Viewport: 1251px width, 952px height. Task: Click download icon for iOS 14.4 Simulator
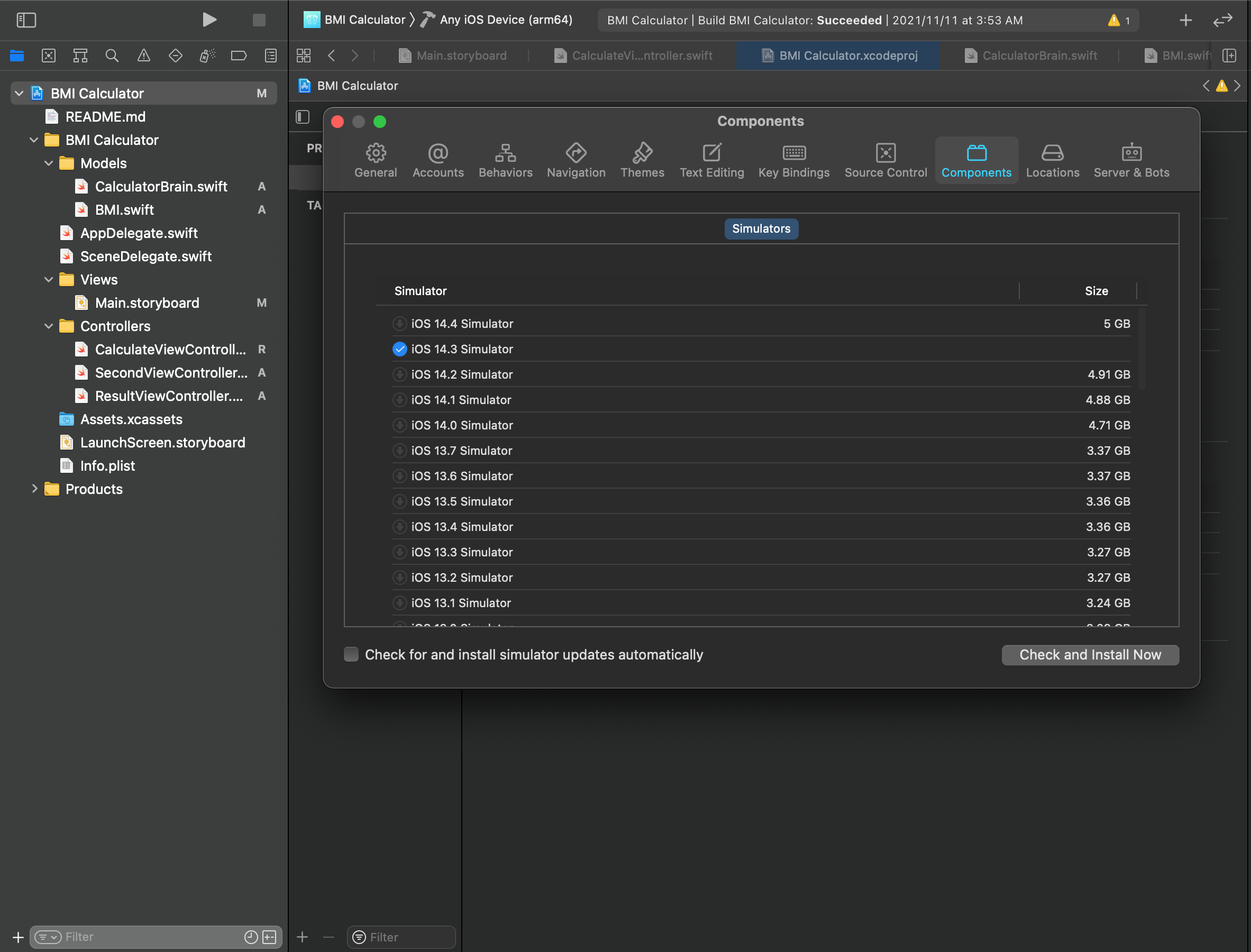[x=399, y=324]
